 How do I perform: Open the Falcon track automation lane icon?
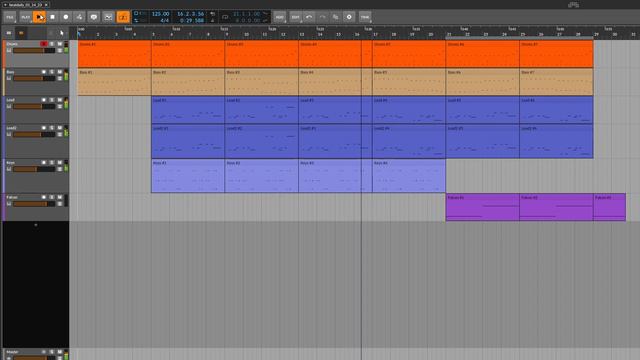tap(60, 204)
